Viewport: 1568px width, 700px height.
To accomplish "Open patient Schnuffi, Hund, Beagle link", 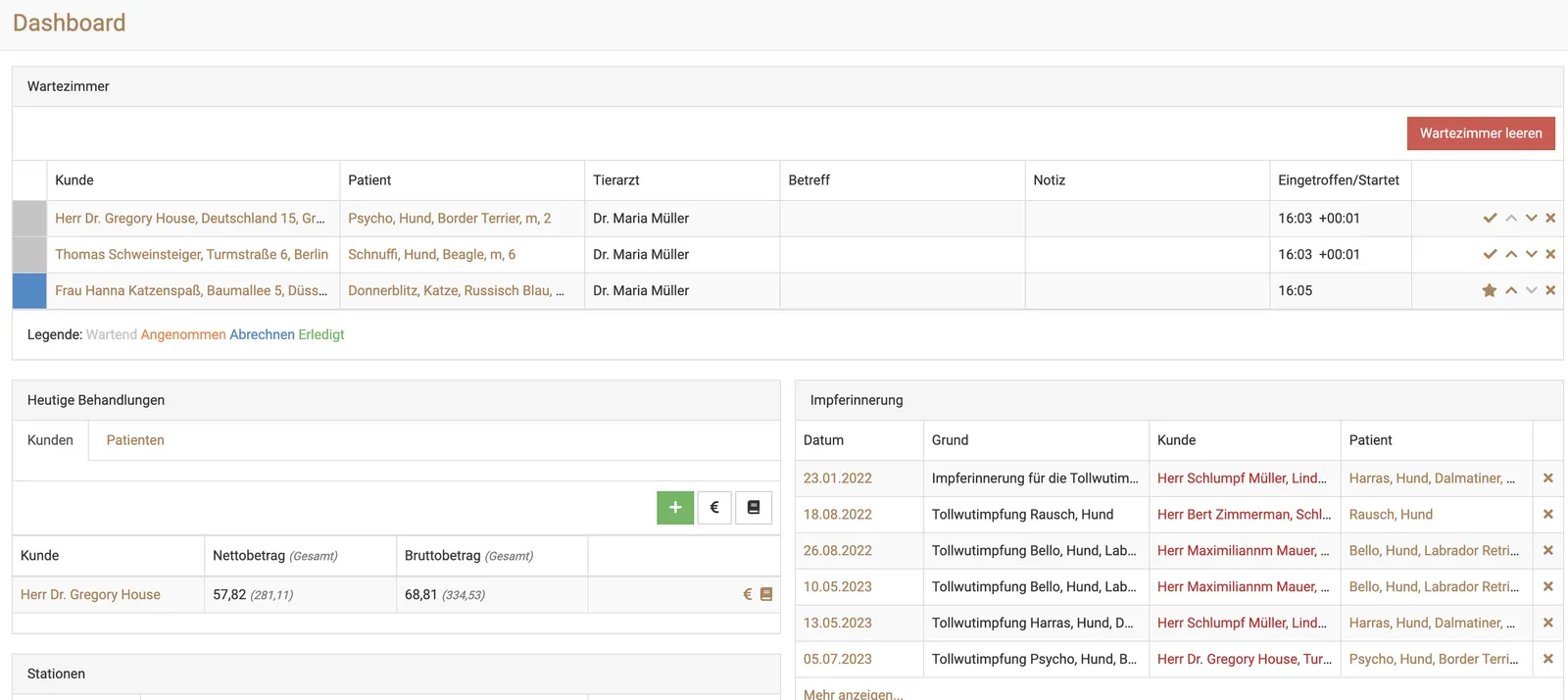I will point(431,255).
